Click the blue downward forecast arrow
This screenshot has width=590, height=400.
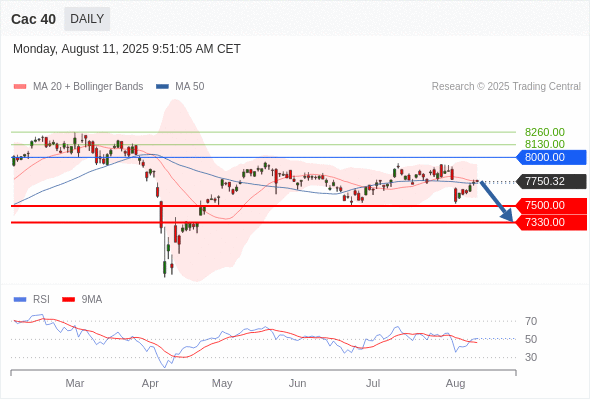coord(496,201)
